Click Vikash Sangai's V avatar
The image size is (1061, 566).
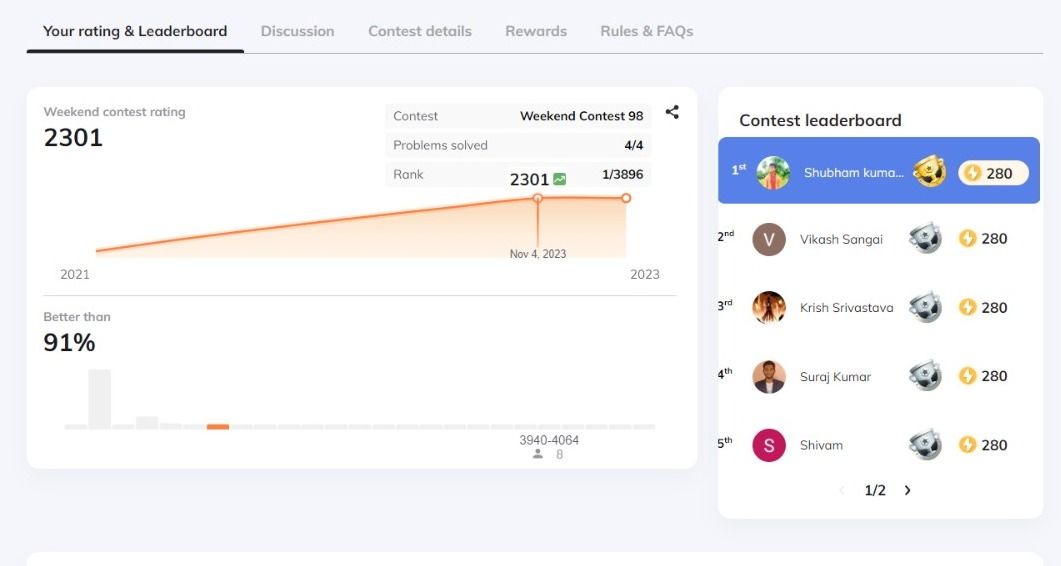pos(769,239)
